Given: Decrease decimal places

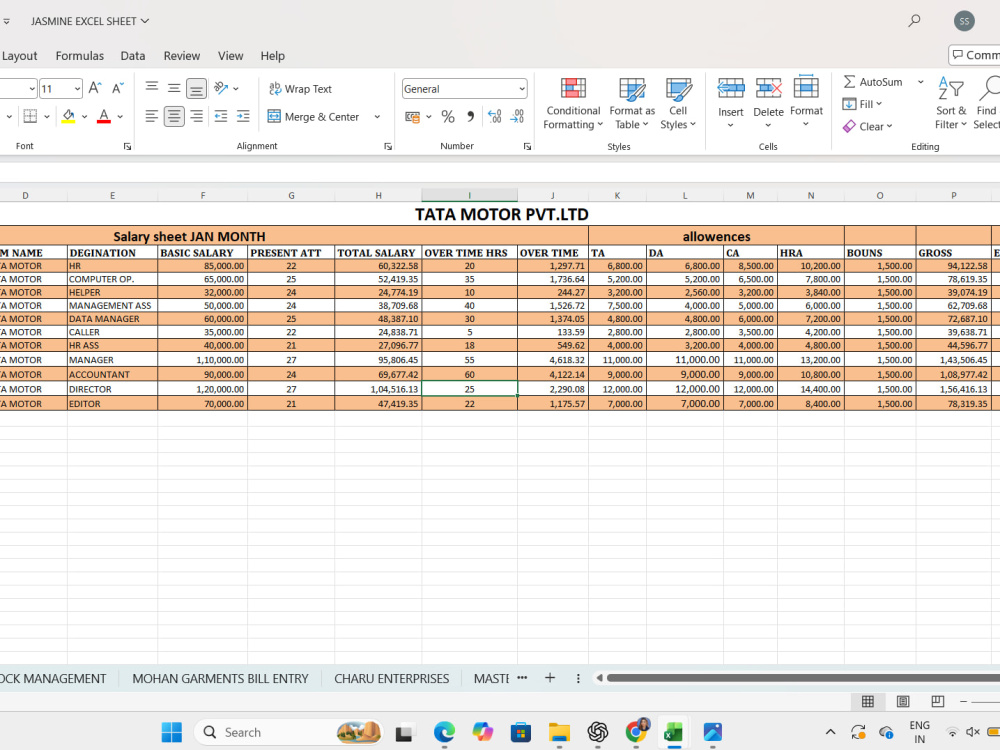Looking at the screenshot, I should click(x=517, y=117).
